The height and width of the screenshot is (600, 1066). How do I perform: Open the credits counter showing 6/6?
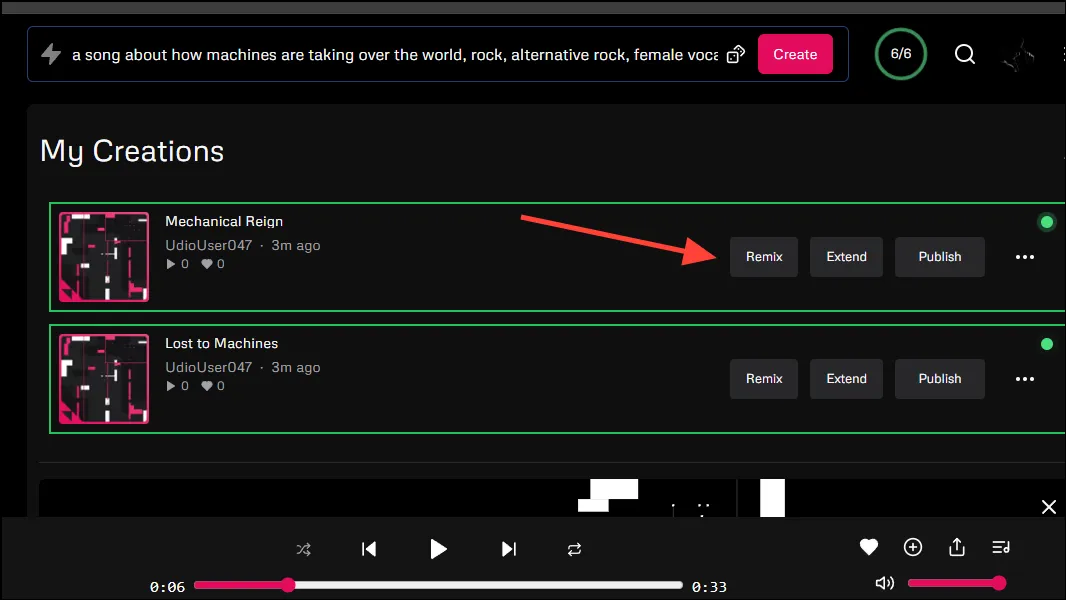(901, 54)
